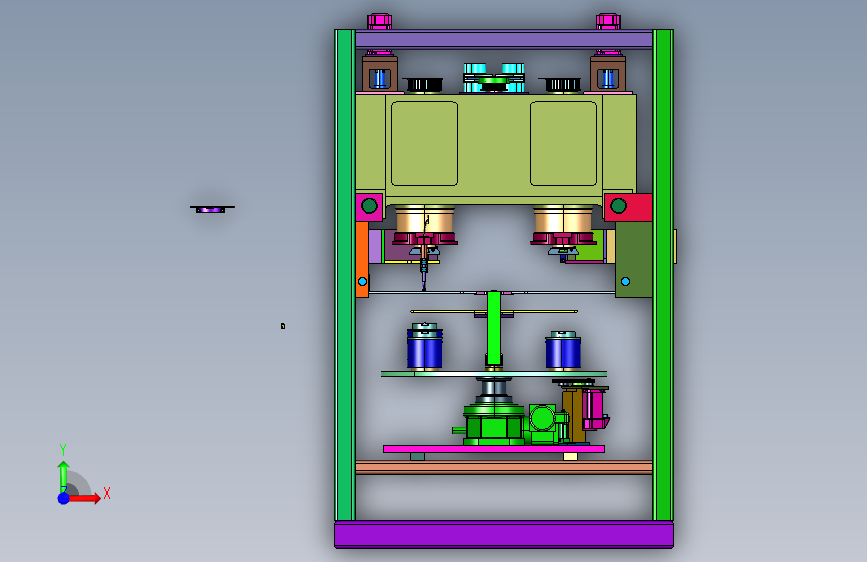Select the pink mounting plate under gearbox

(494, 449)
